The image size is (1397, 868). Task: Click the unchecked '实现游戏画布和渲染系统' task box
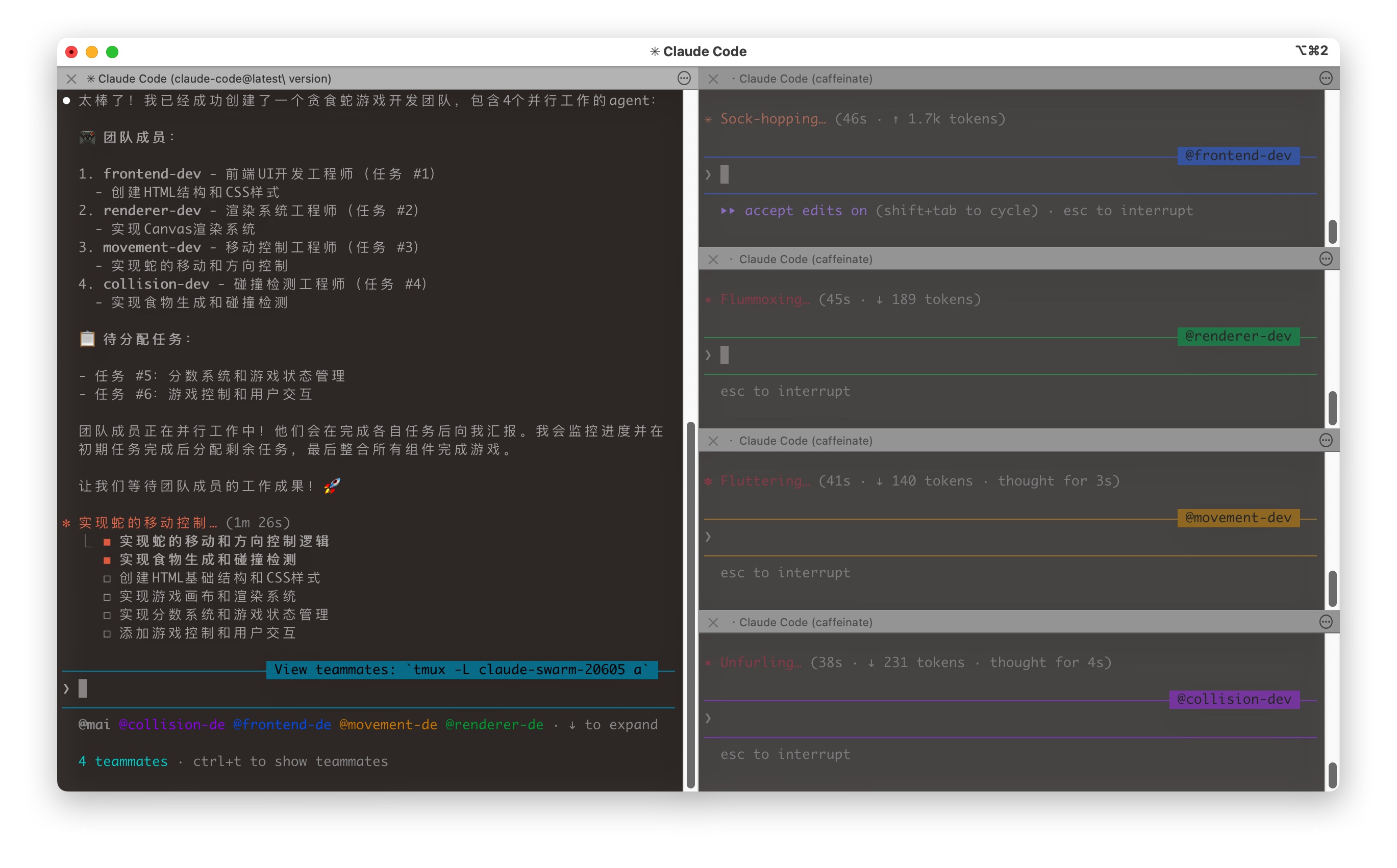click(x=107, y=597)
